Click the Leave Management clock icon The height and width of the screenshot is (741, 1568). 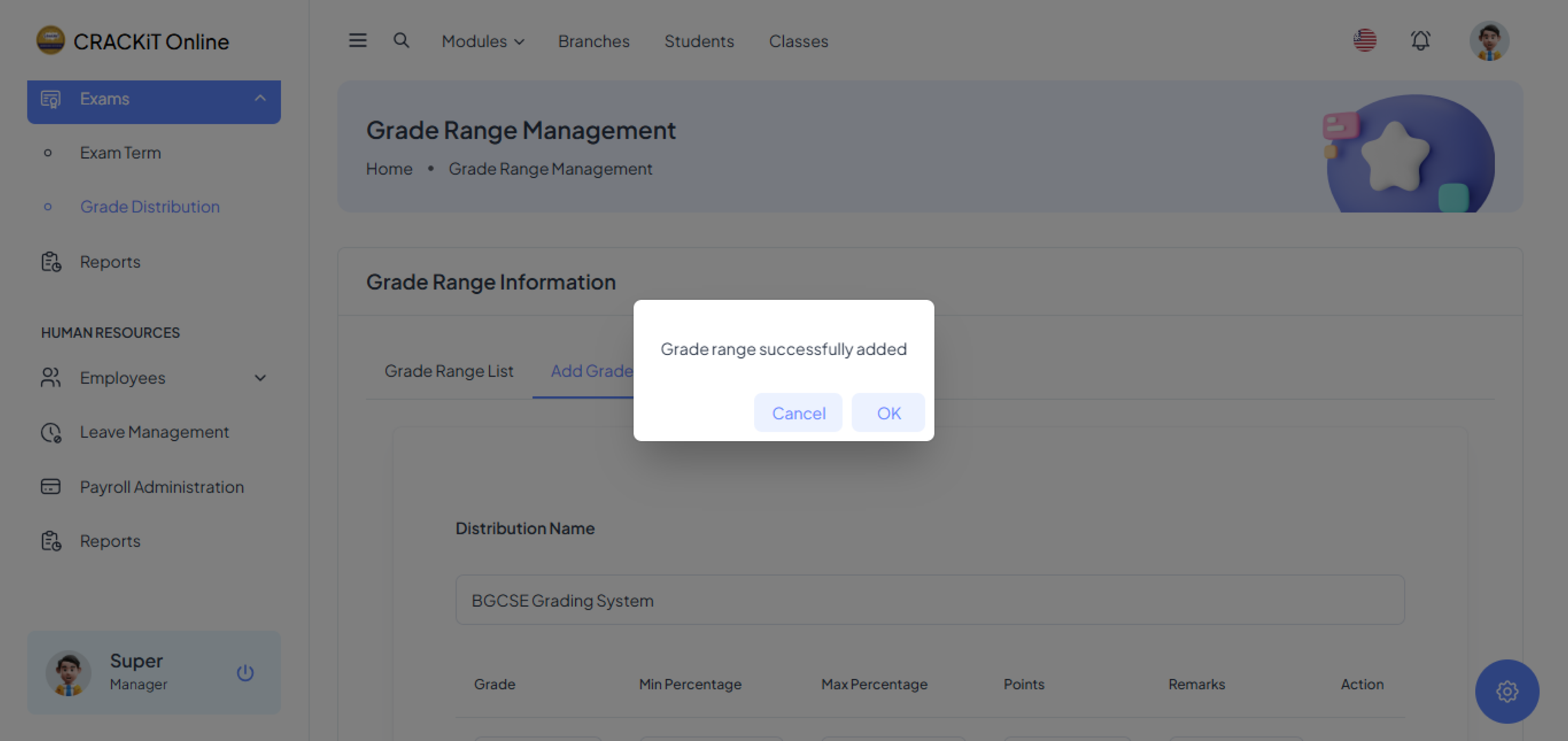[x=51, y=432]
